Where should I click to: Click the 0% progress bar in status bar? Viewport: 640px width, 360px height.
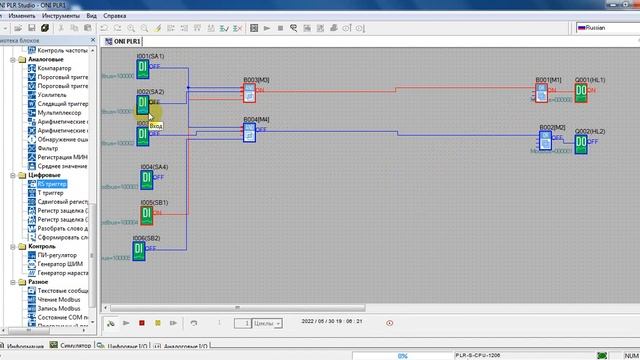tap(402, 356)
